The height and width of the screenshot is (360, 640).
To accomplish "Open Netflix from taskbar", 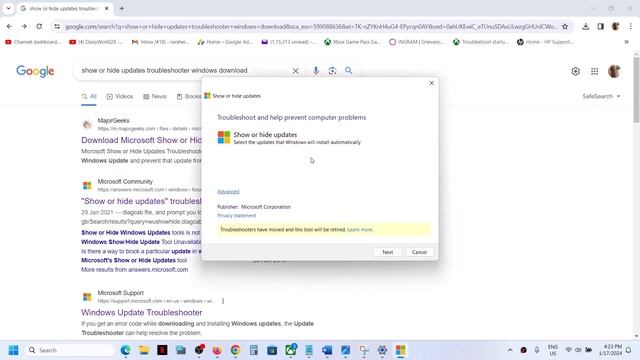I will pyautogui.click(x=162, y=350).
